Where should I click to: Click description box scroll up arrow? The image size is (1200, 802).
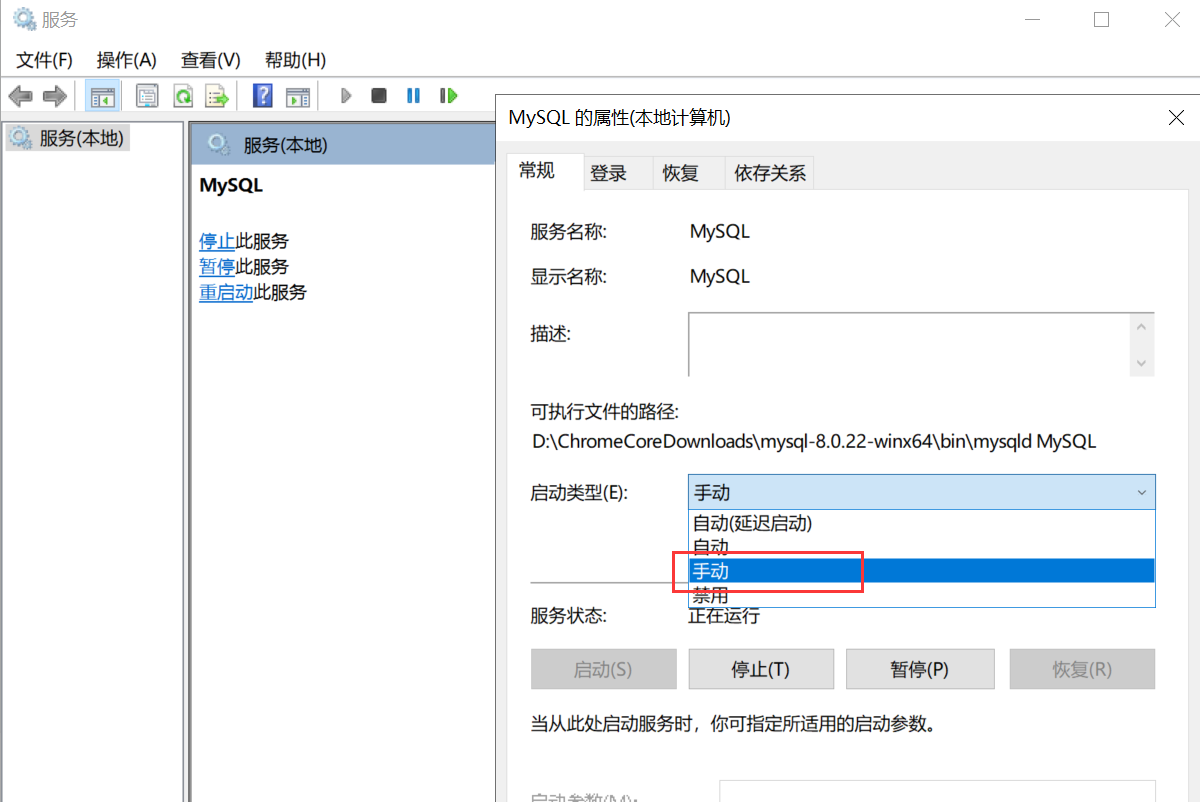(1142, 326)
